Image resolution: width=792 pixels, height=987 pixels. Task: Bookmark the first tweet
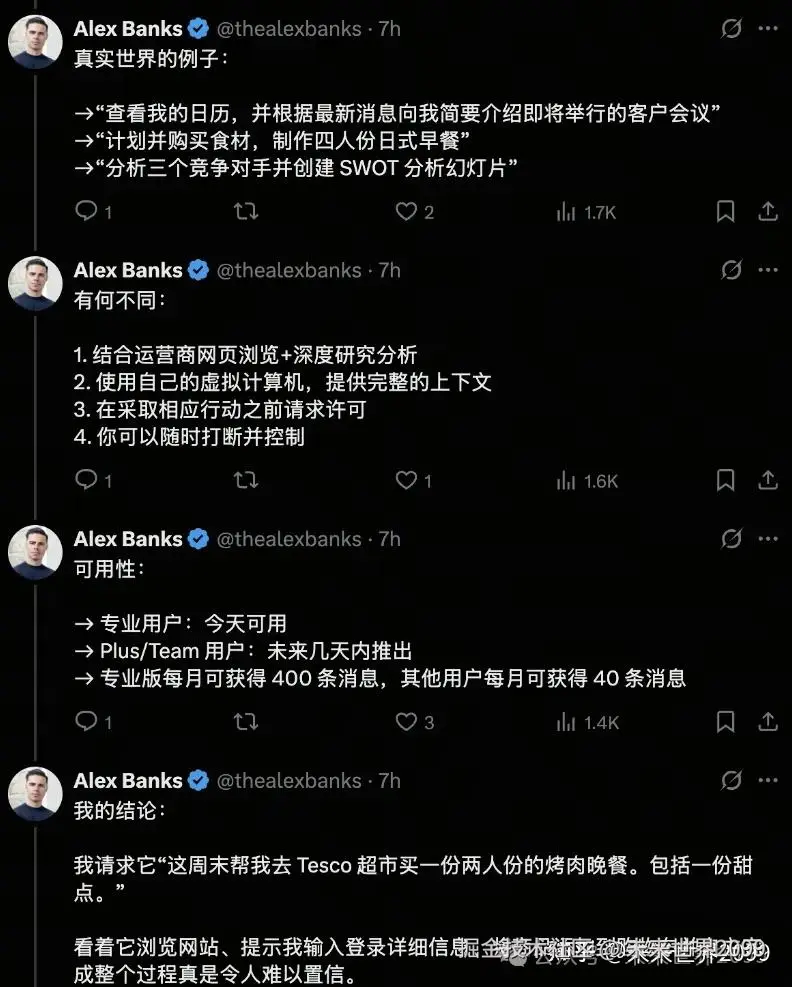(x=726, y=212)
